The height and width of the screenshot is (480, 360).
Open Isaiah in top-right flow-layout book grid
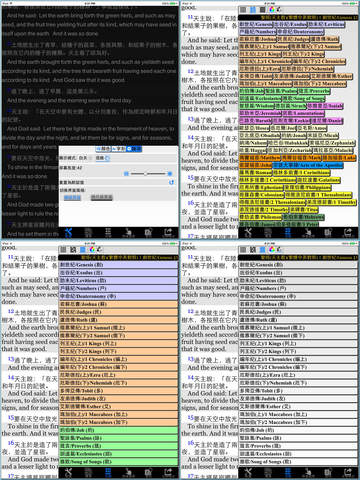325,106
